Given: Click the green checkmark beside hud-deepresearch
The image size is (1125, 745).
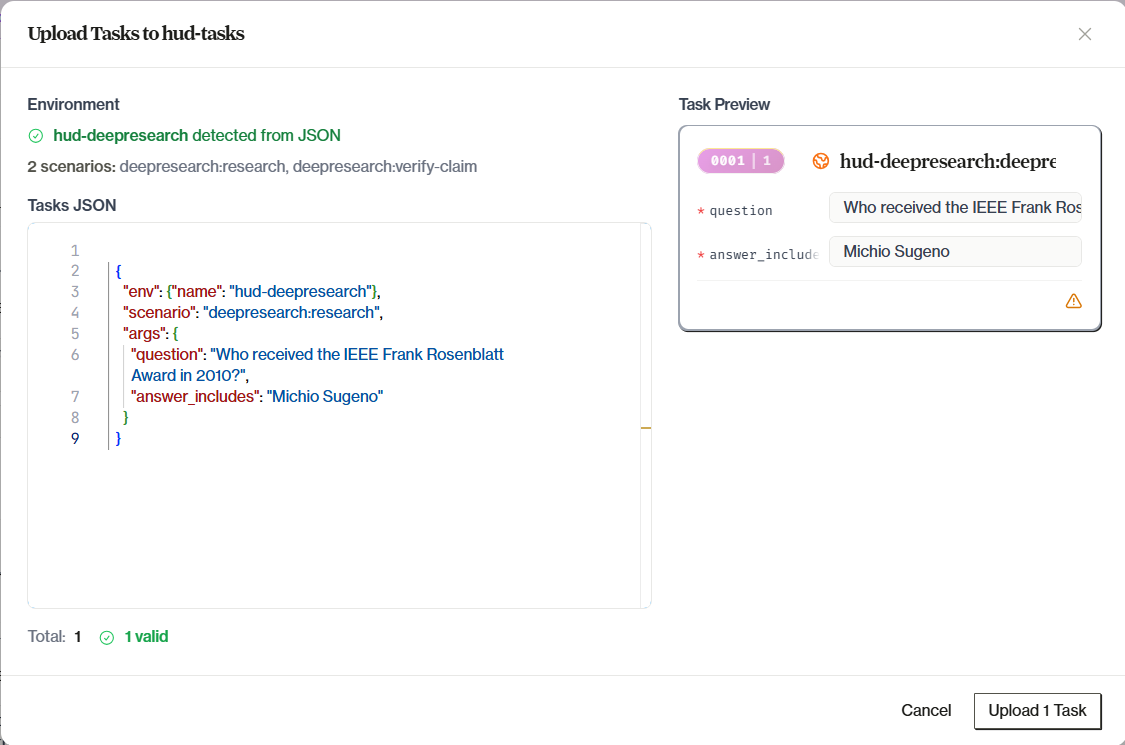Looking at the screenshot, I should 37,135.
